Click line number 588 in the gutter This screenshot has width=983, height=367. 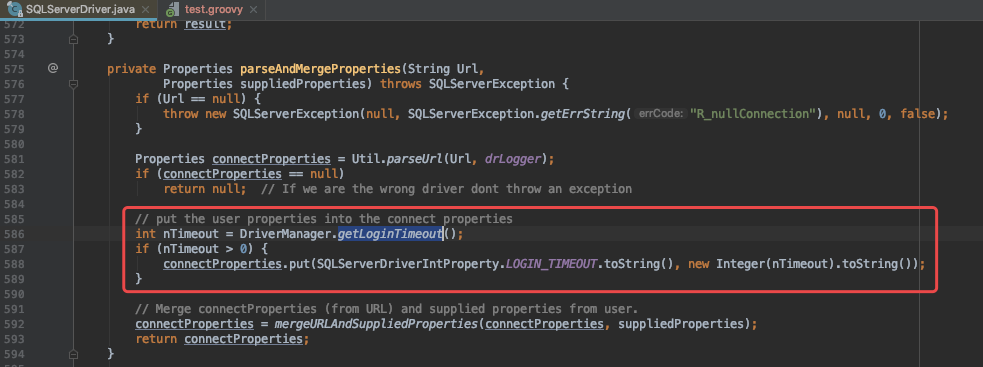click(x=13, y=264)
